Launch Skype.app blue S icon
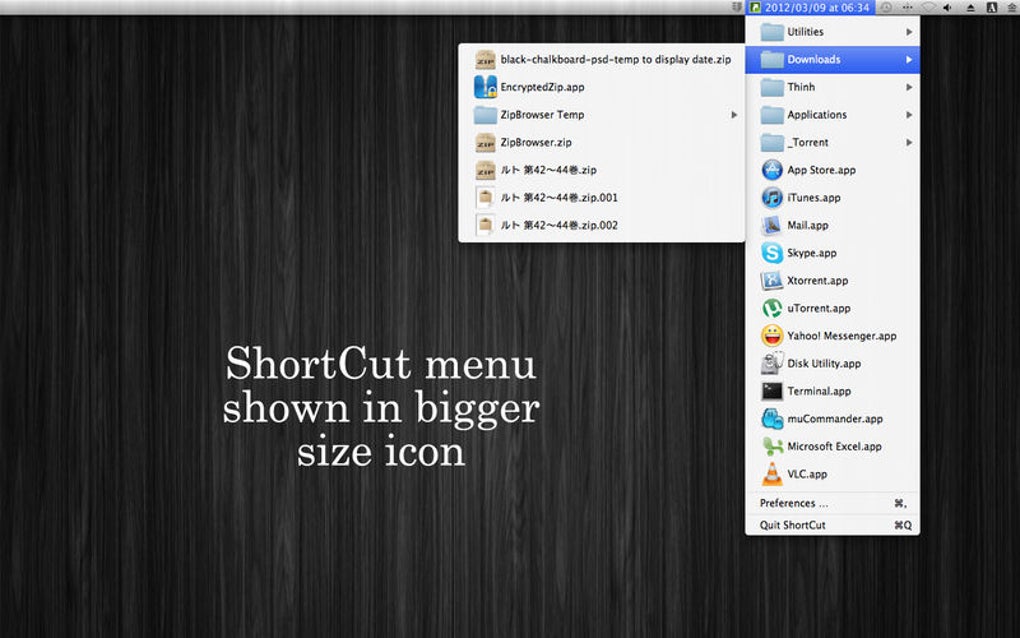Viewport: 1020px width, 638px height. pyautogui.click(x=772, y=252)
